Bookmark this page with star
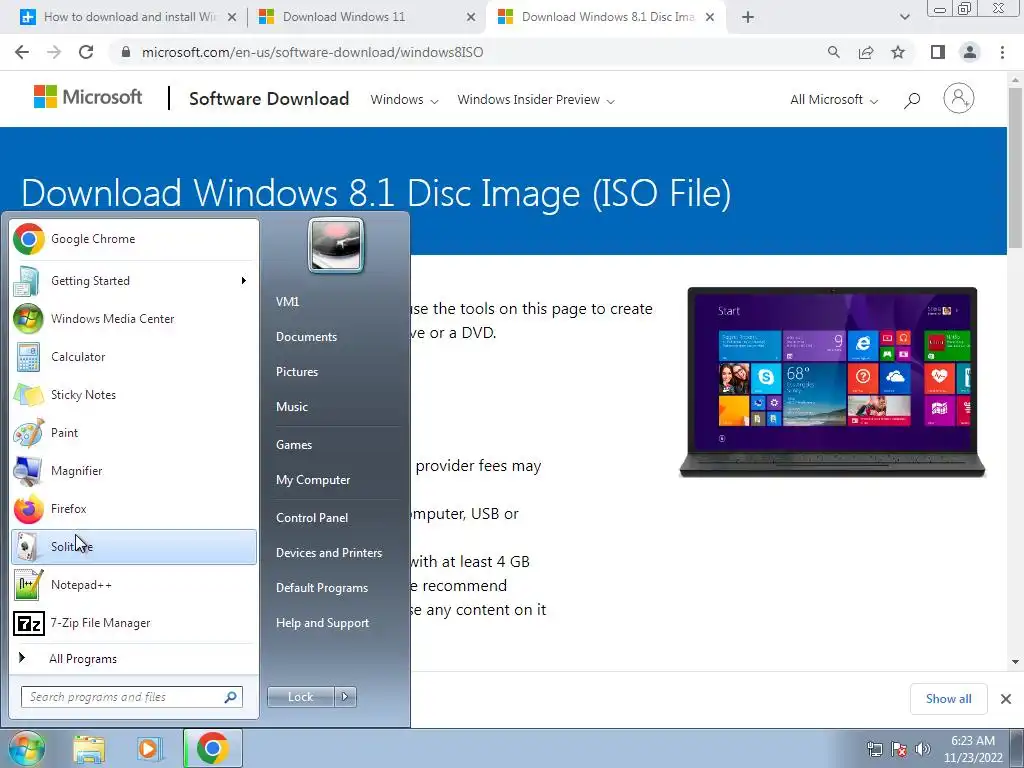 pyautogui.click(x=898, y=52)
